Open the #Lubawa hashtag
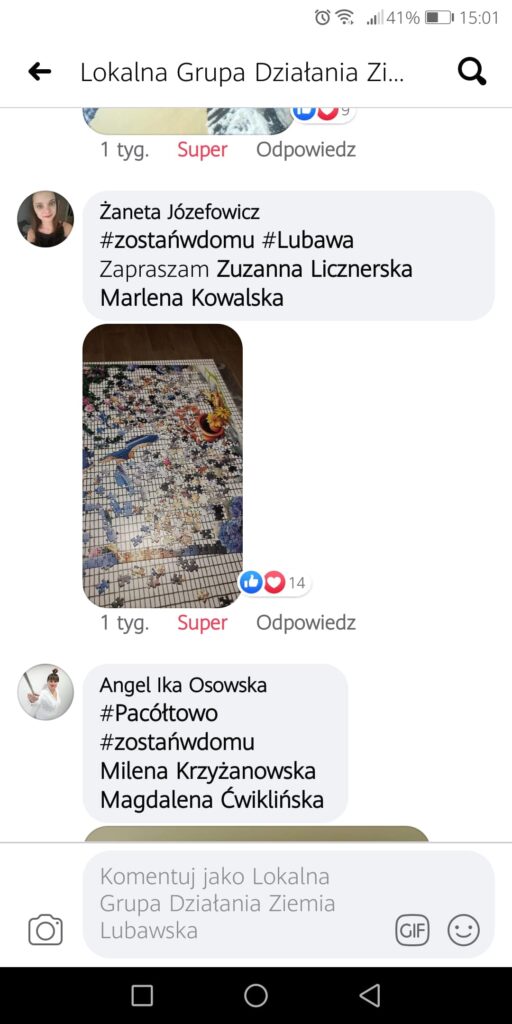 pyautogui.click(x=308, y=241)
